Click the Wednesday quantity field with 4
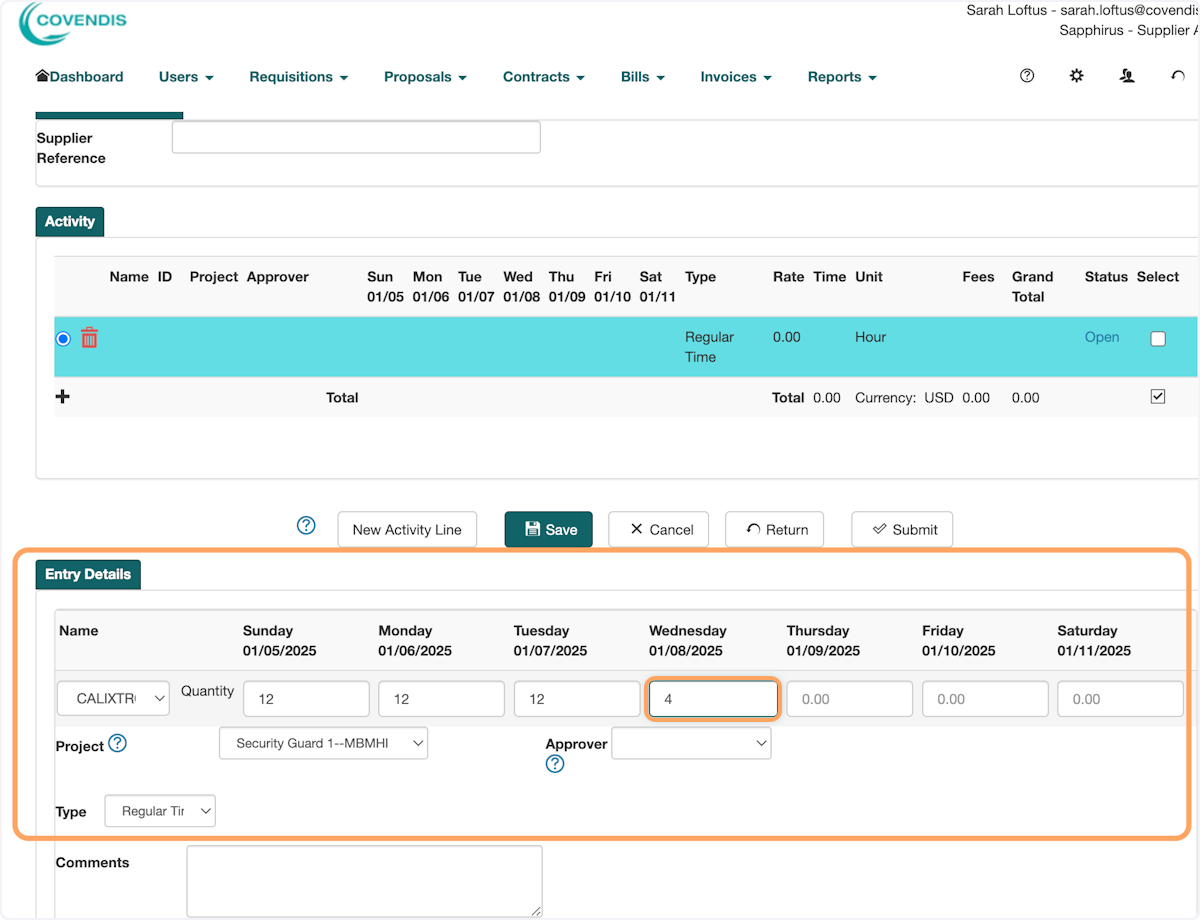The height and width of the screenshot is (920, 1200). (x=713, y=699)
